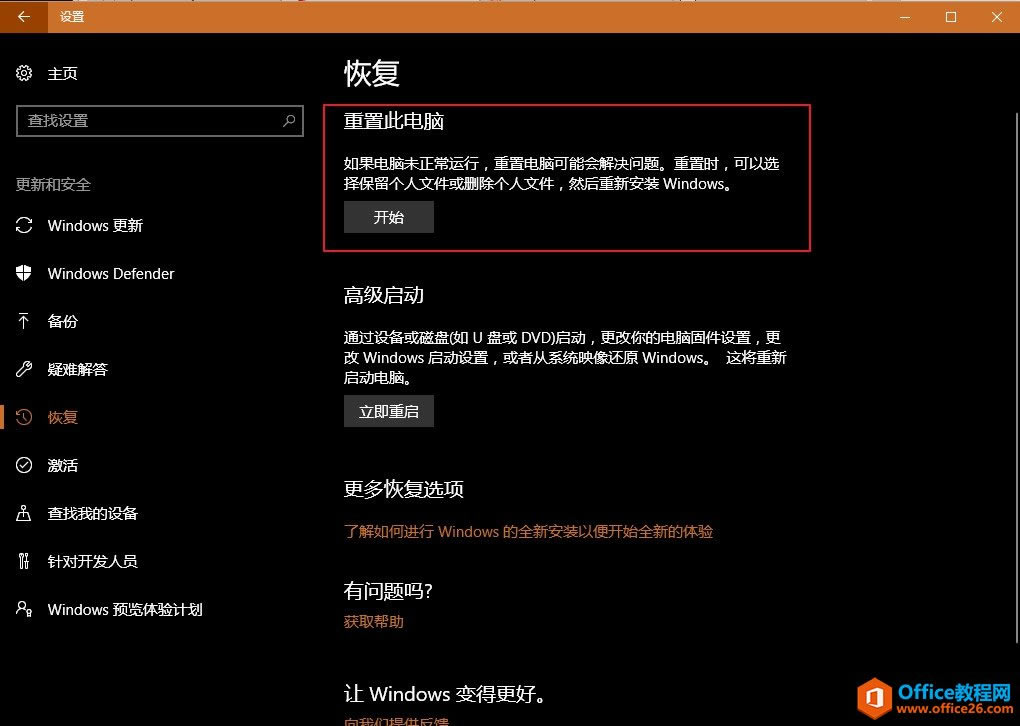Click the Windows Defender shield icon
Image resolution: width=1020 pixels, height=726 pixels.
coord(24,273)
